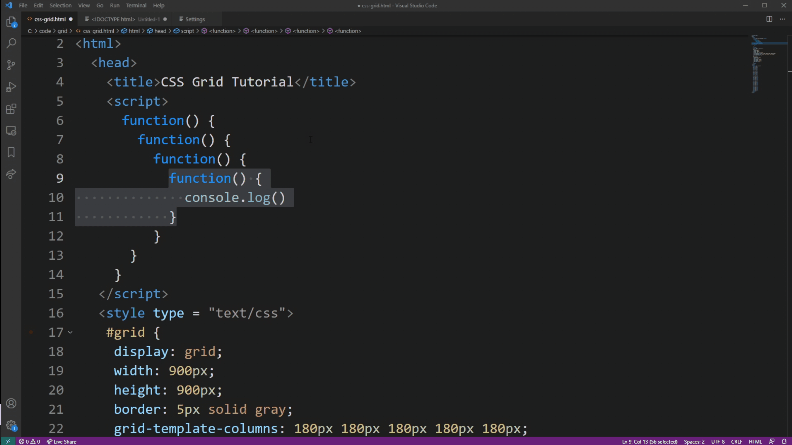This screenshot has height=445, width=792.
Task: Open the Live Share view icon in activity bar
Action: [11, 174]
